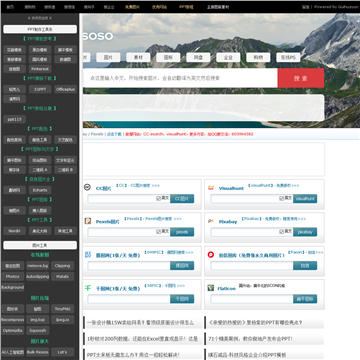Screen dimensions: 360x360
Task: Toggle the 英文 checkbox in Pixabay search
Action: tap(281, 232)
